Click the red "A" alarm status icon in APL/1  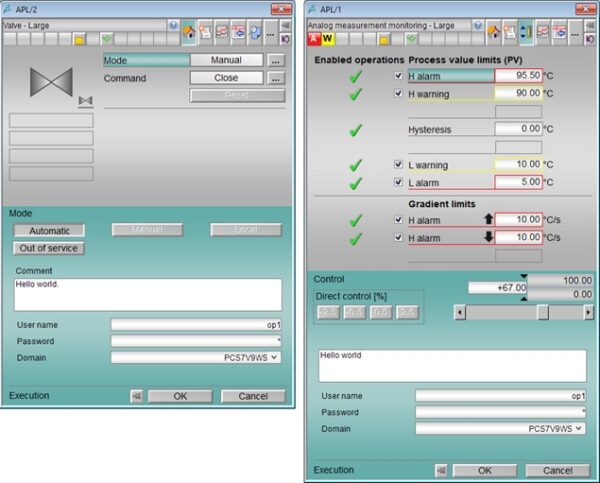pos(314,39)
